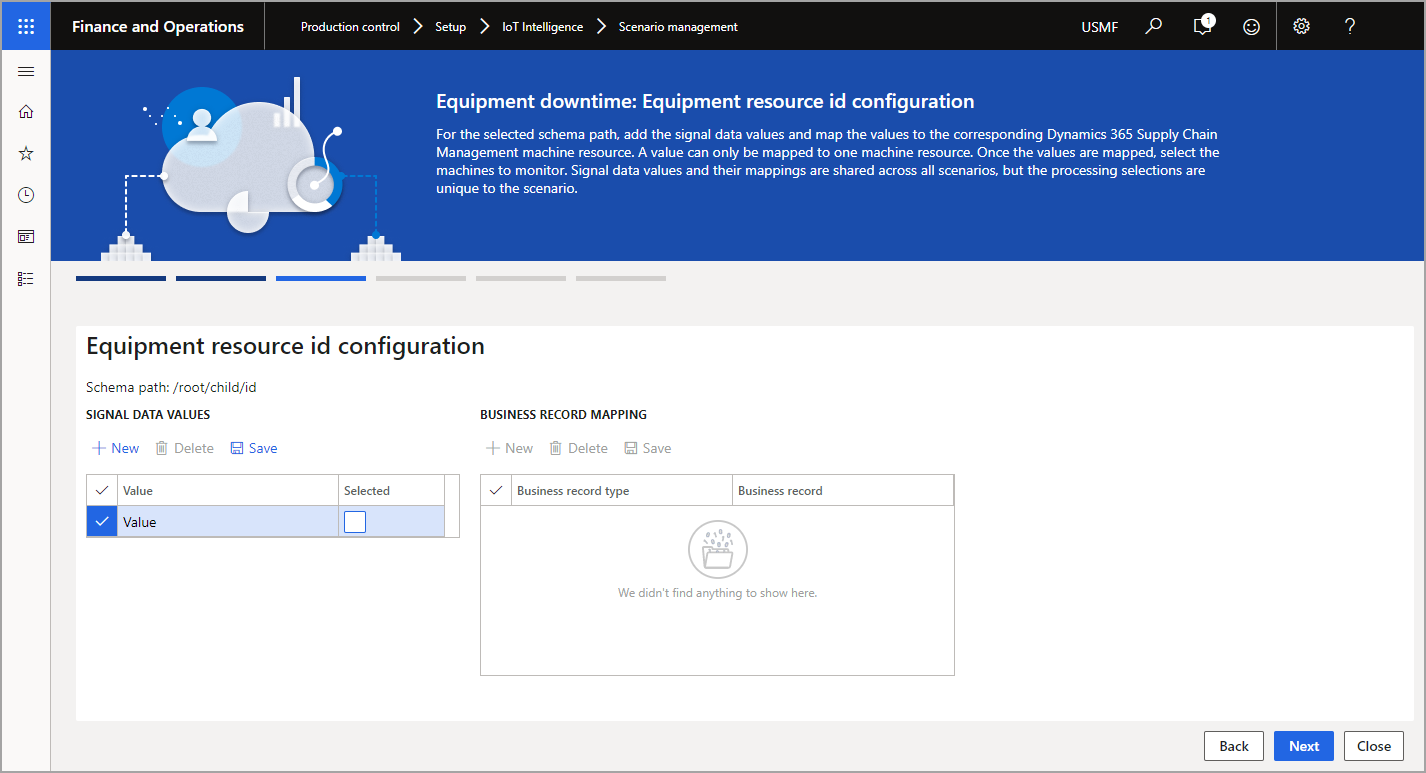Open the app launcher waffle icon
Viewport: 1426px width, 773px height.
[26, 27]
